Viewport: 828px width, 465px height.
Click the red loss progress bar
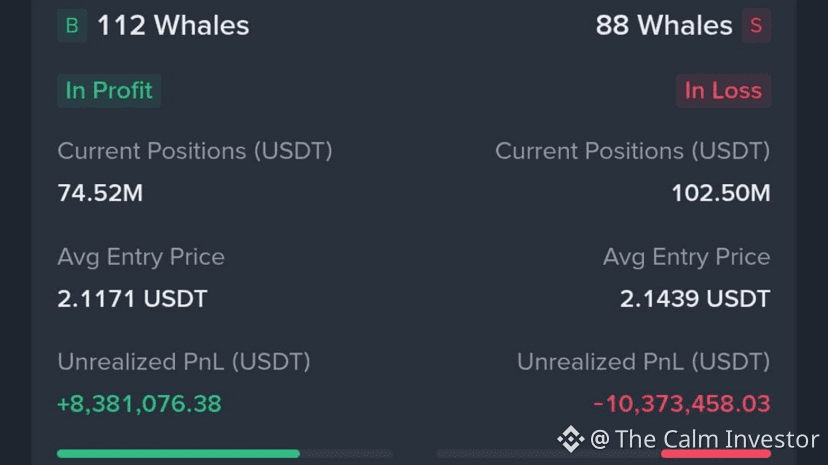(715, 453)
